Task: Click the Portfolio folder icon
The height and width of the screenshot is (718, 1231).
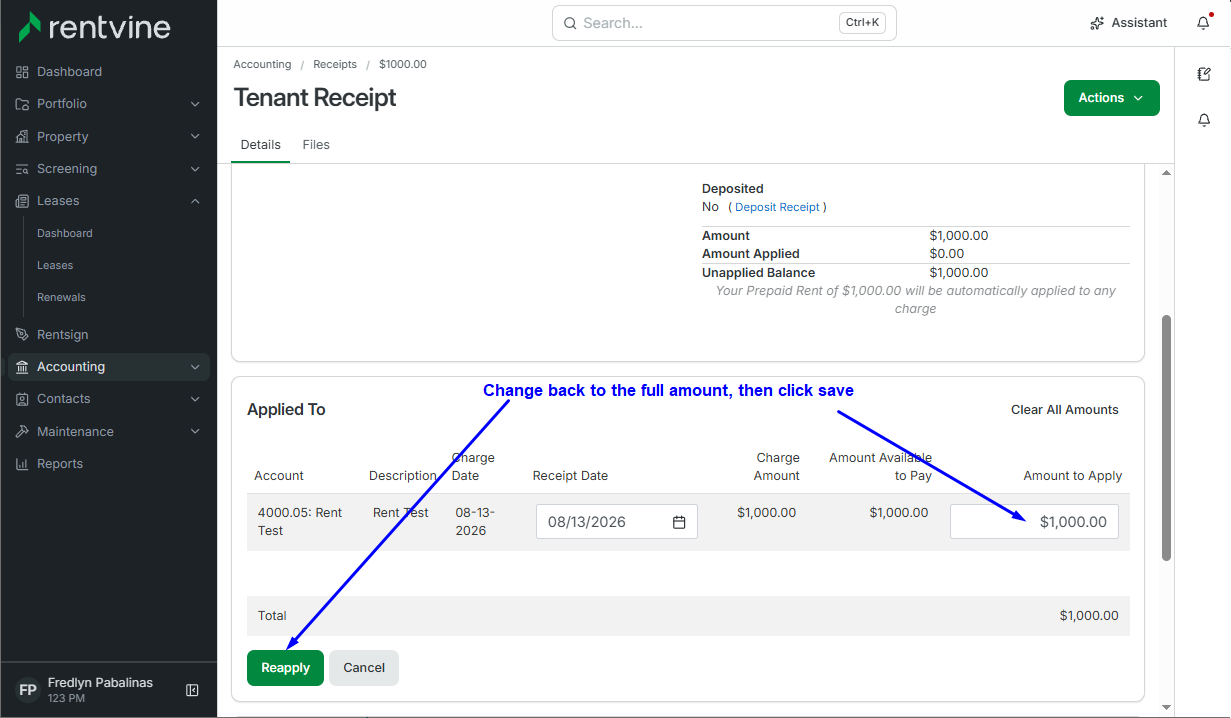Action: coord(22,104)
